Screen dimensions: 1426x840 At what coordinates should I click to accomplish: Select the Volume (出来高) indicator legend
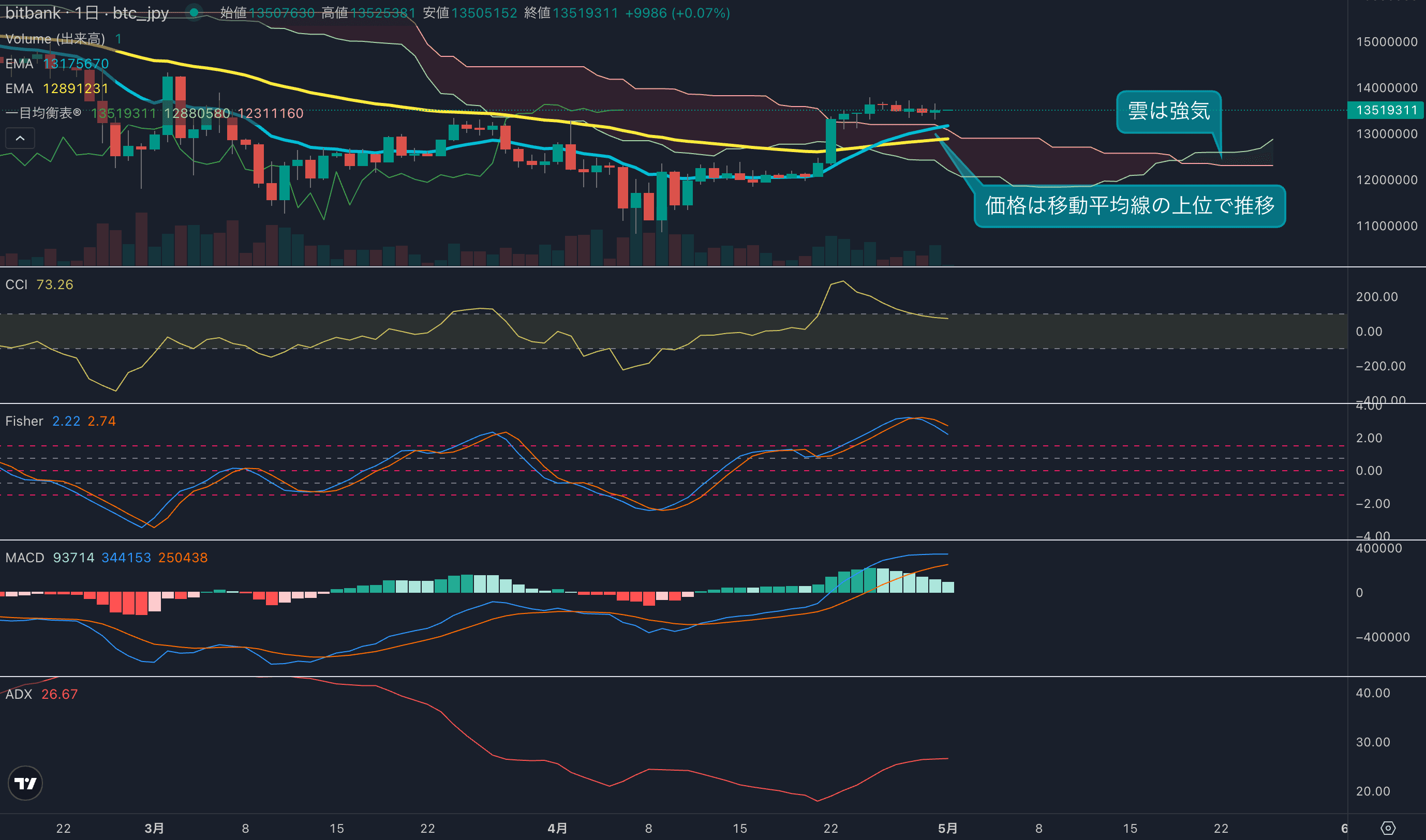click(55, 39)
